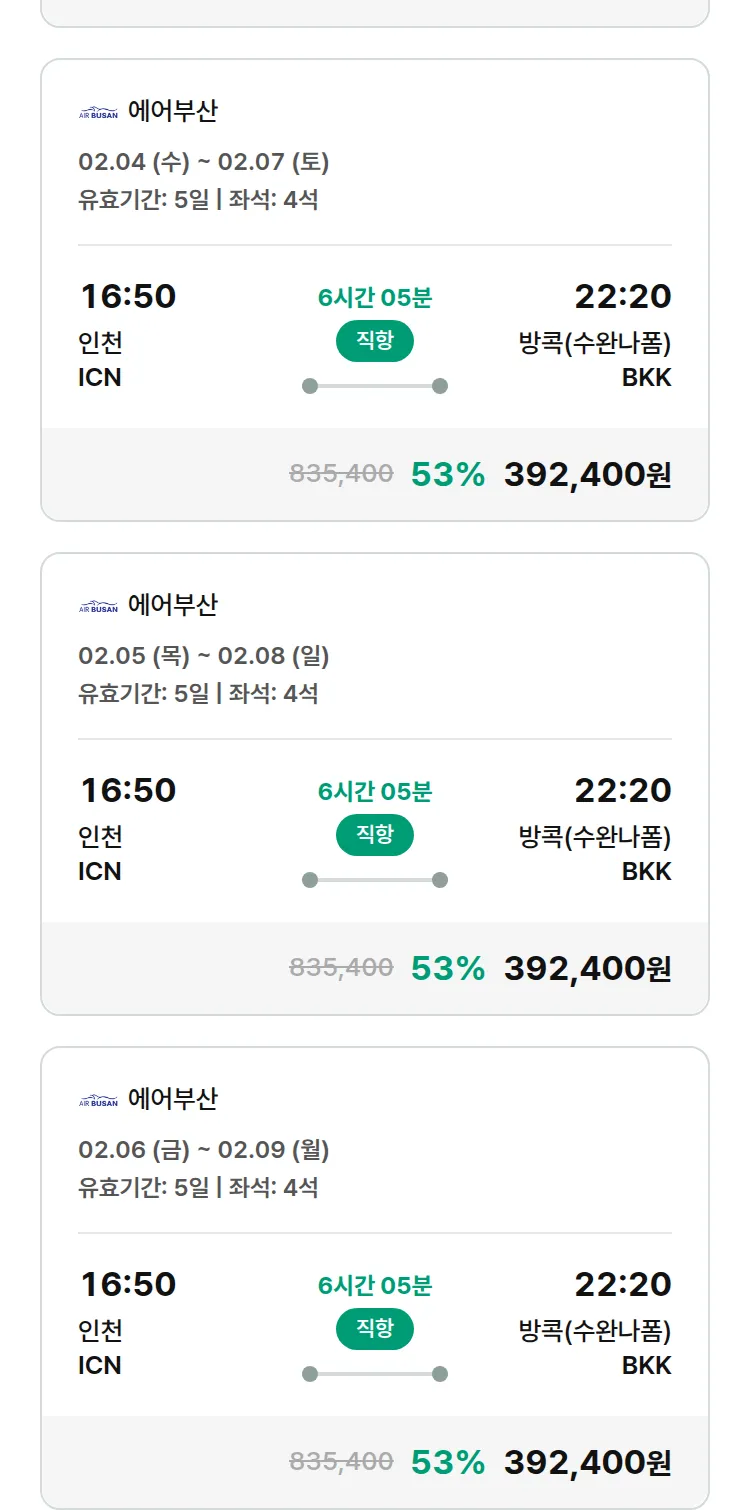Click Air Busan logo on 02.06 flight card

click(x=98, y=1101)
